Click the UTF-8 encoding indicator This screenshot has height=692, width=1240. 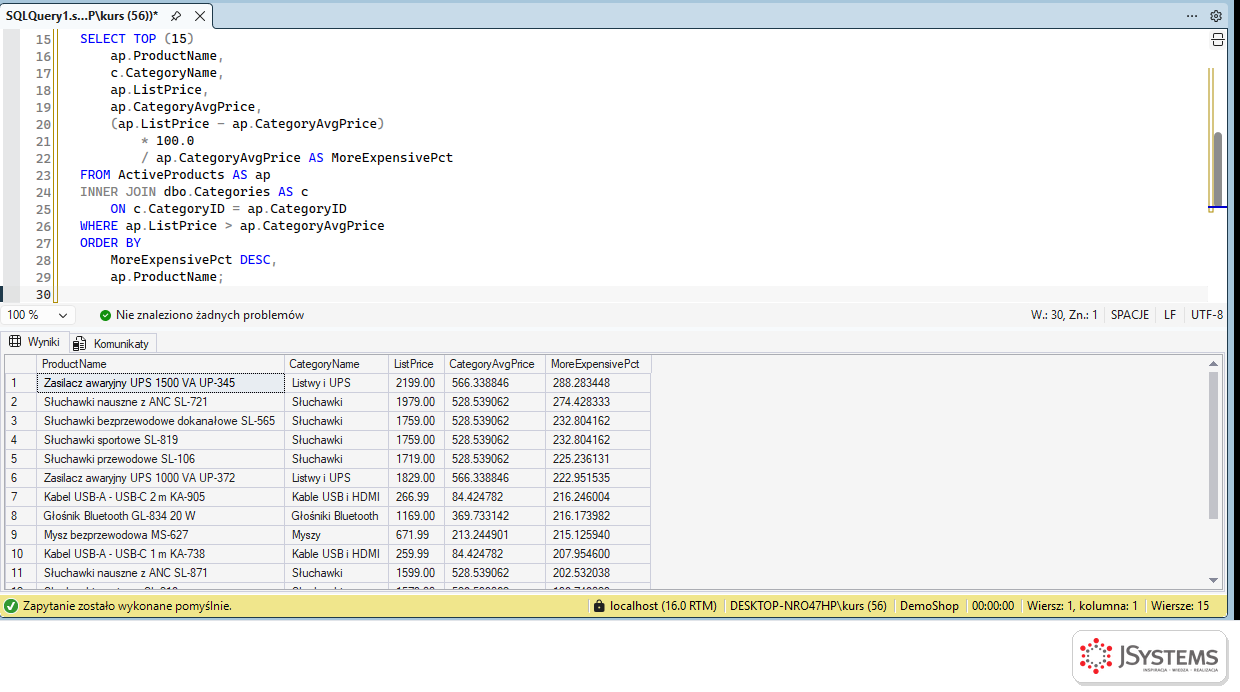coord(1207,315)
